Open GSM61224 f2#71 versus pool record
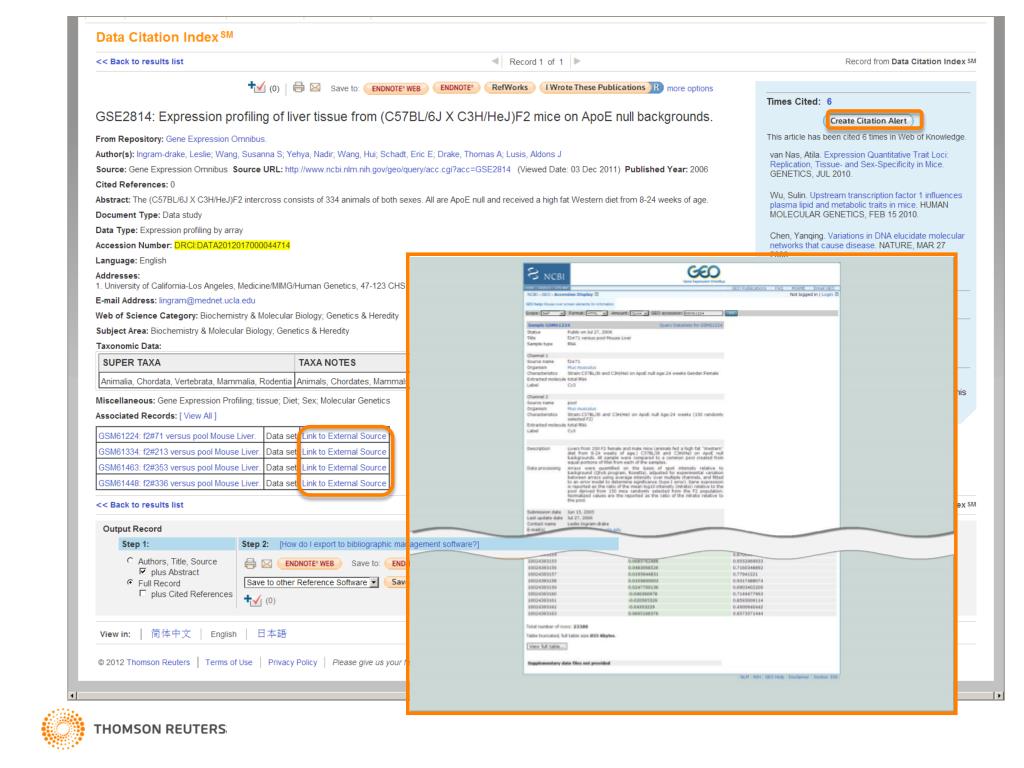The height and width of the screenshot is (768, 1024). pos(177,436)
